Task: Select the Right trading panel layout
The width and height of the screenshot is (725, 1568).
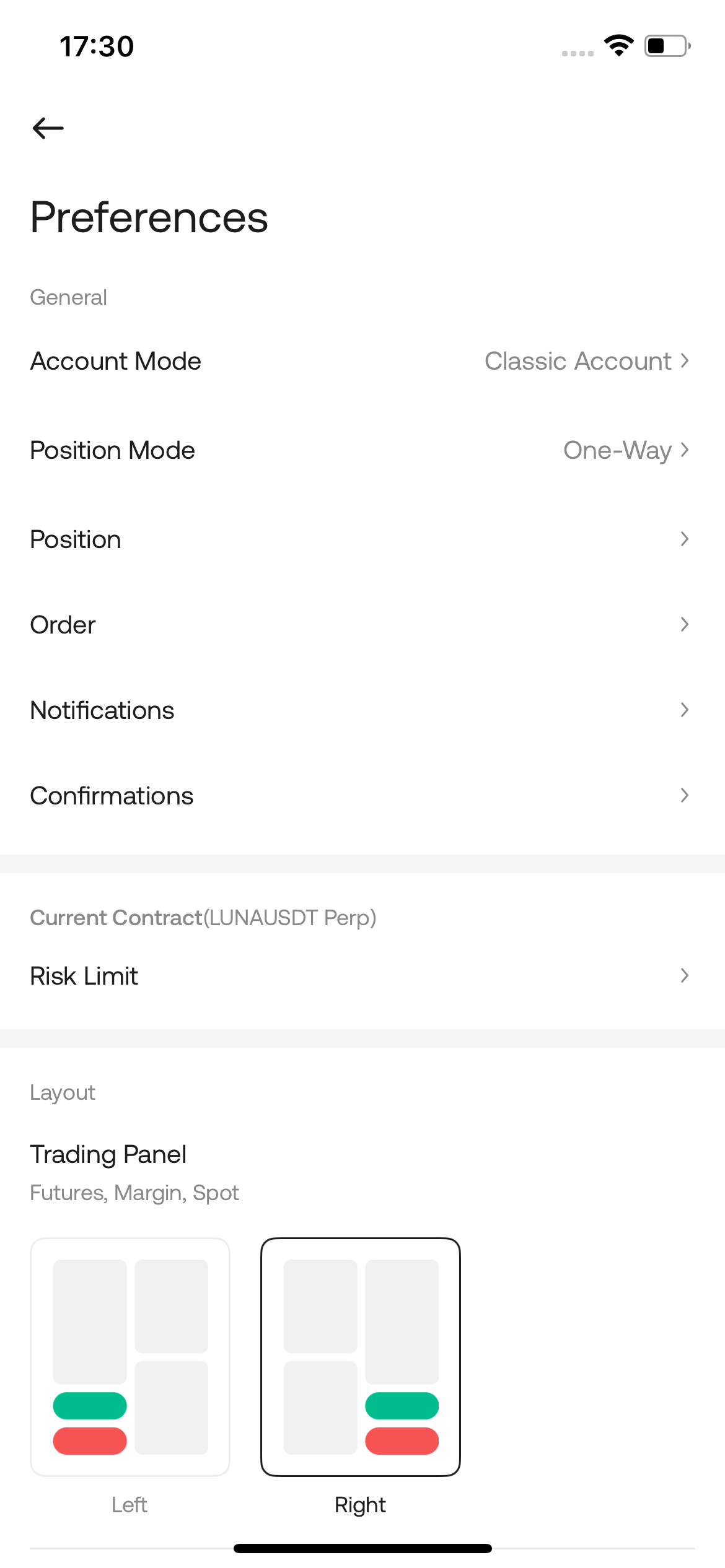Action: coord(361,1356)
